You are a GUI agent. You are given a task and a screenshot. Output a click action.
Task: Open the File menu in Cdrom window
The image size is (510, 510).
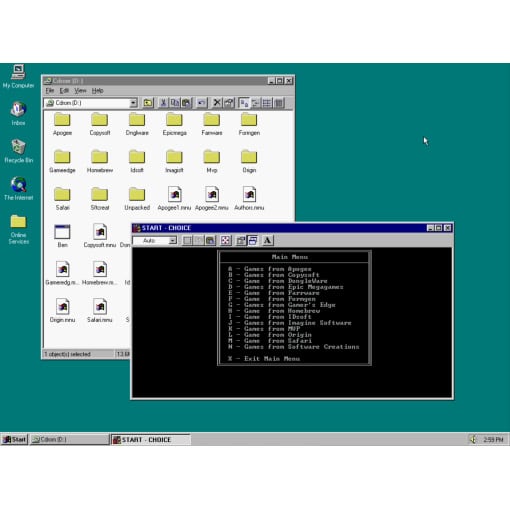point(50,91)
